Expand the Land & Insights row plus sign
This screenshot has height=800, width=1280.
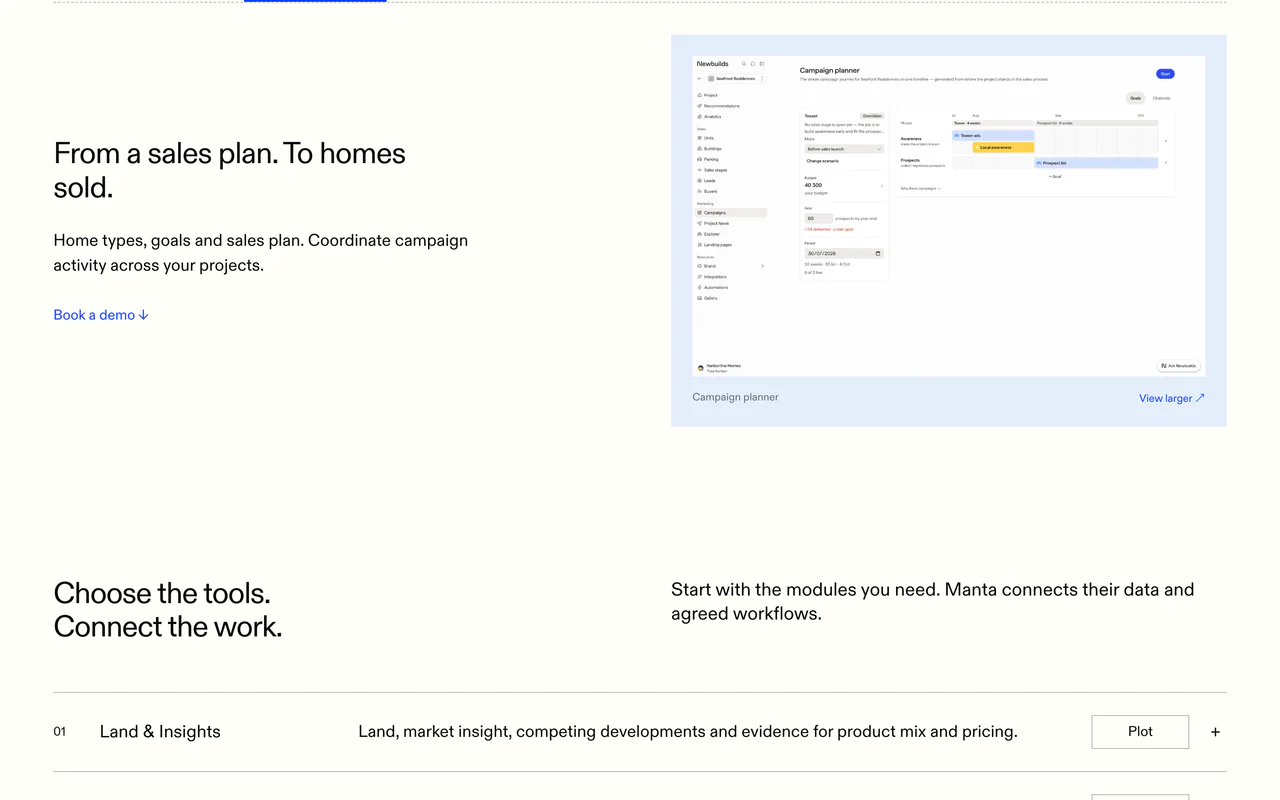coord(1216,732)
